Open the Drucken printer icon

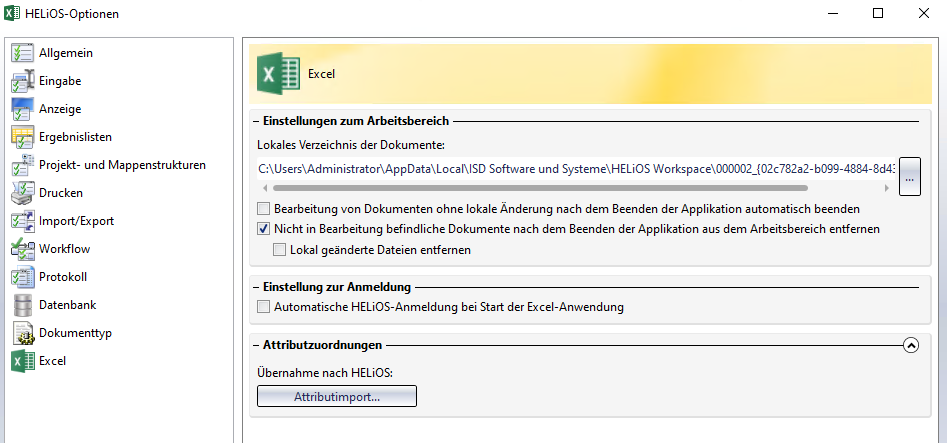coord(22,193)
